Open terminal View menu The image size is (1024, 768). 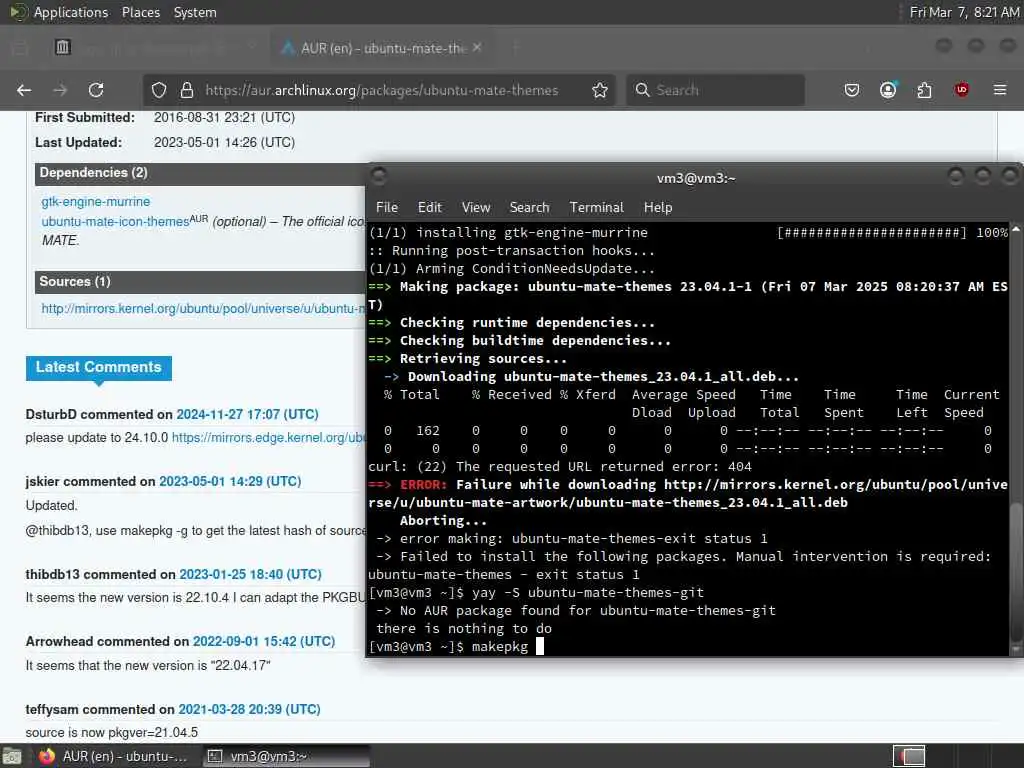476,207
